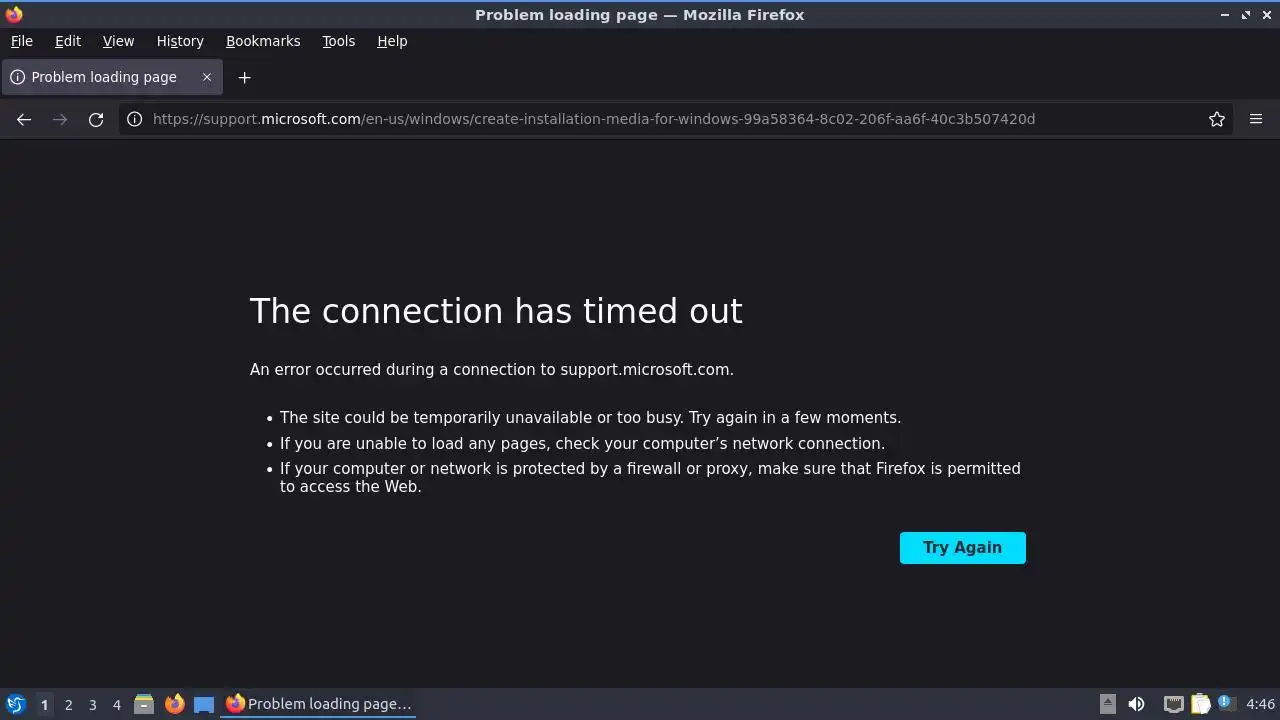Switch to workspace 2 in pager
This screenshot has height=720, width=1280.
pyautogui.click(x=68, y=704)
